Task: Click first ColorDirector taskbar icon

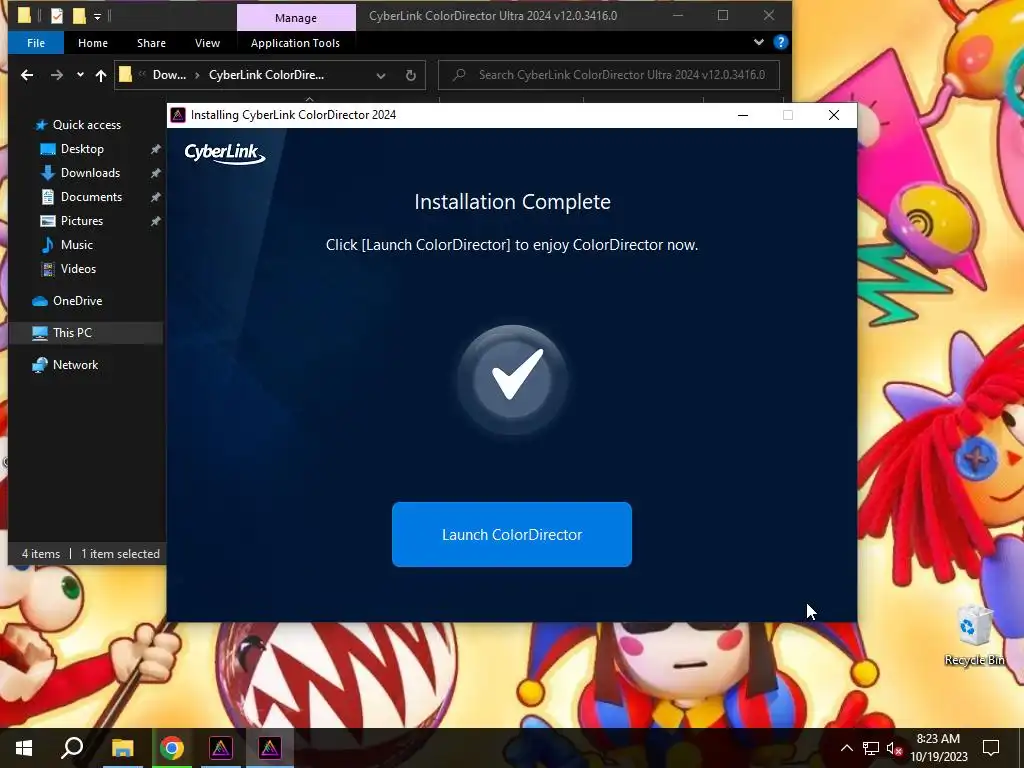Action: tap(221, 748)
